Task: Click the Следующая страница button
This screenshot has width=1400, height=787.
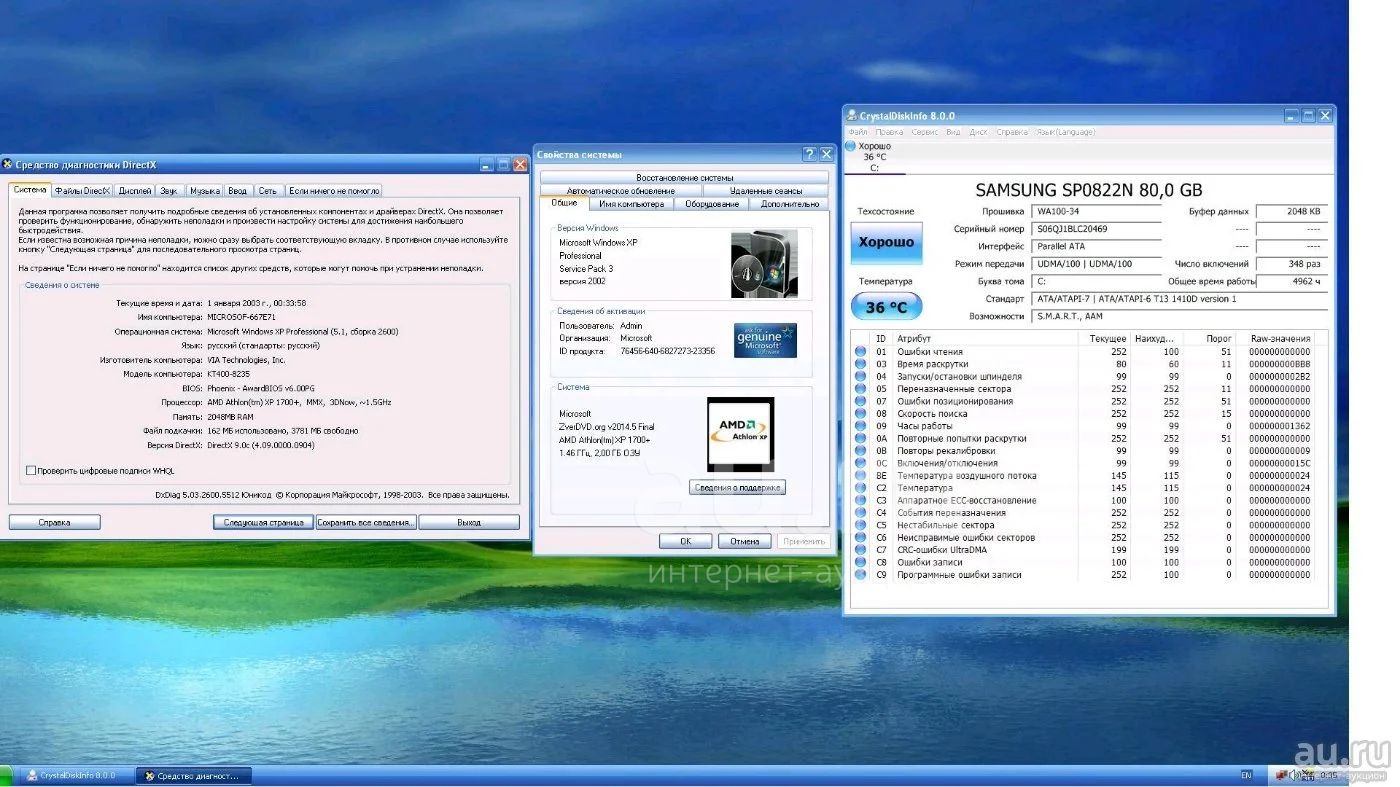Action: point(263,522)
